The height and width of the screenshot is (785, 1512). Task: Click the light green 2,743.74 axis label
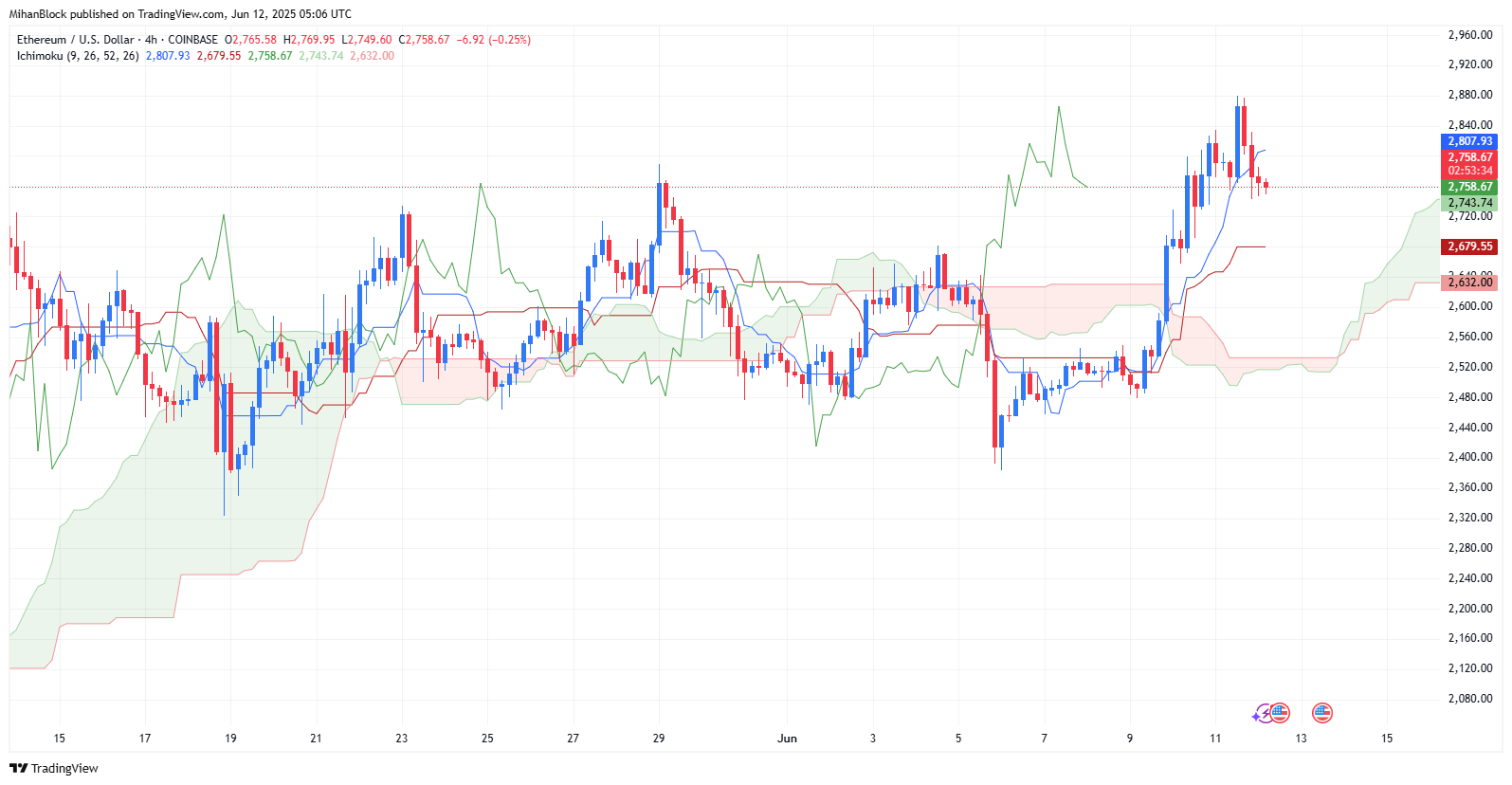(1468, 203)
